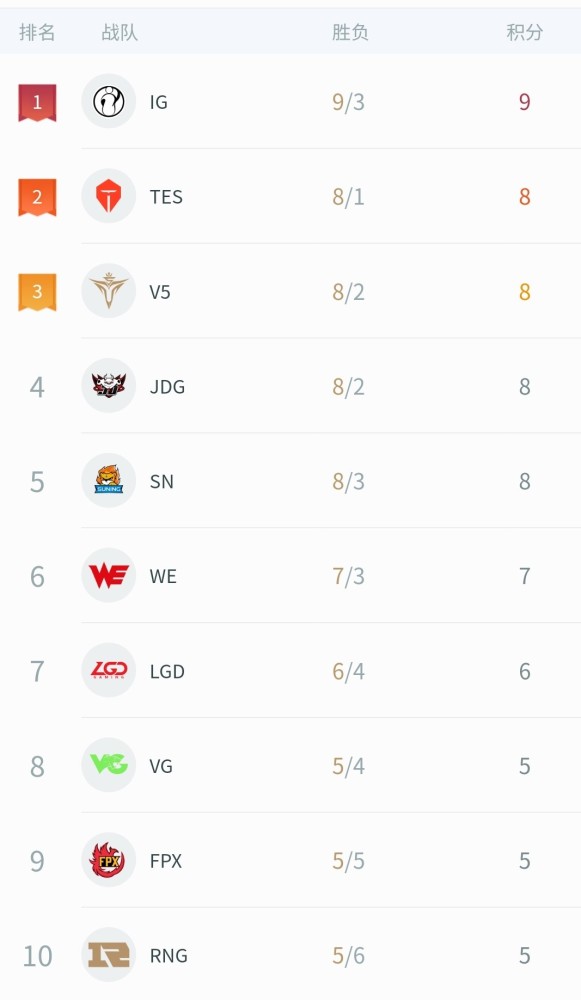
Task: Sort by the 积分 column header
Action: tap(524, 32)
